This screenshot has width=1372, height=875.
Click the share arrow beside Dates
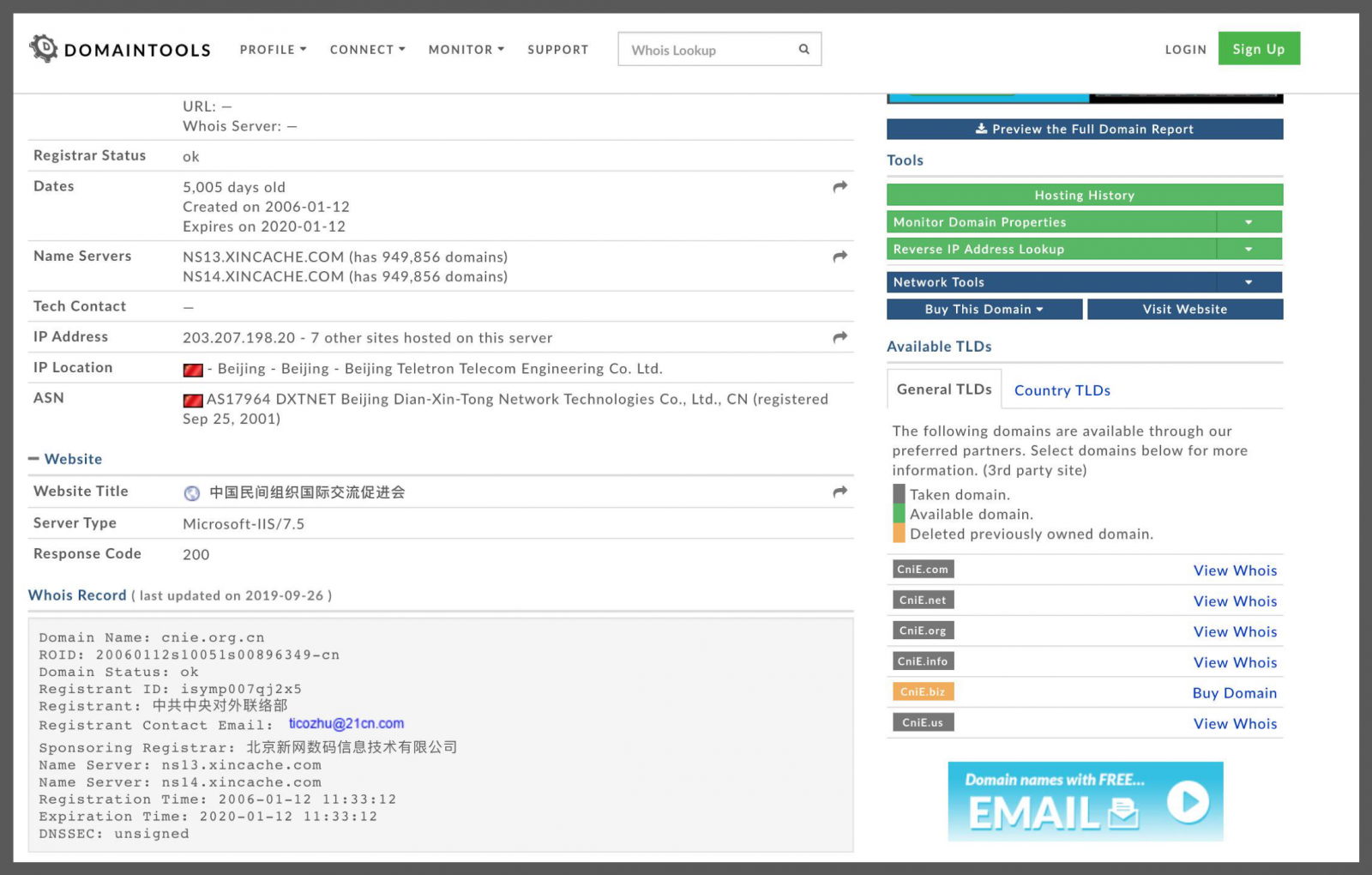pos(839,186)
